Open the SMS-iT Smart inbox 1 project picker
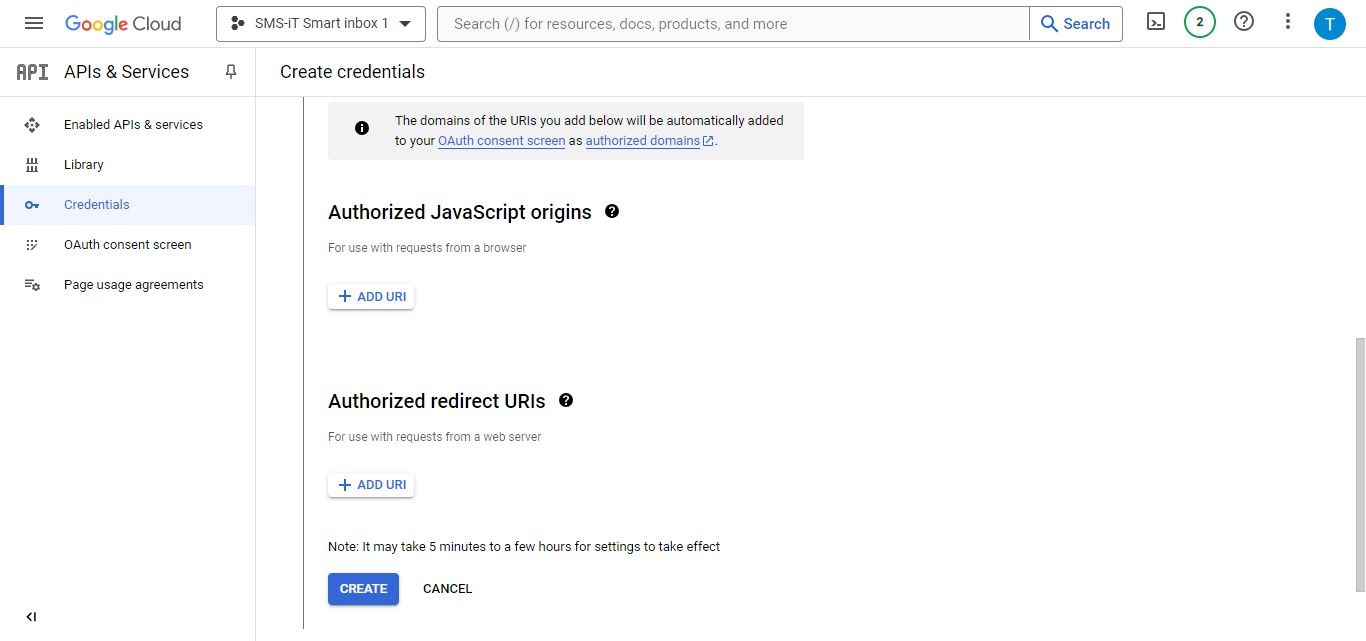Screen dimensions: 1366x641 click(x=320, y=23)
